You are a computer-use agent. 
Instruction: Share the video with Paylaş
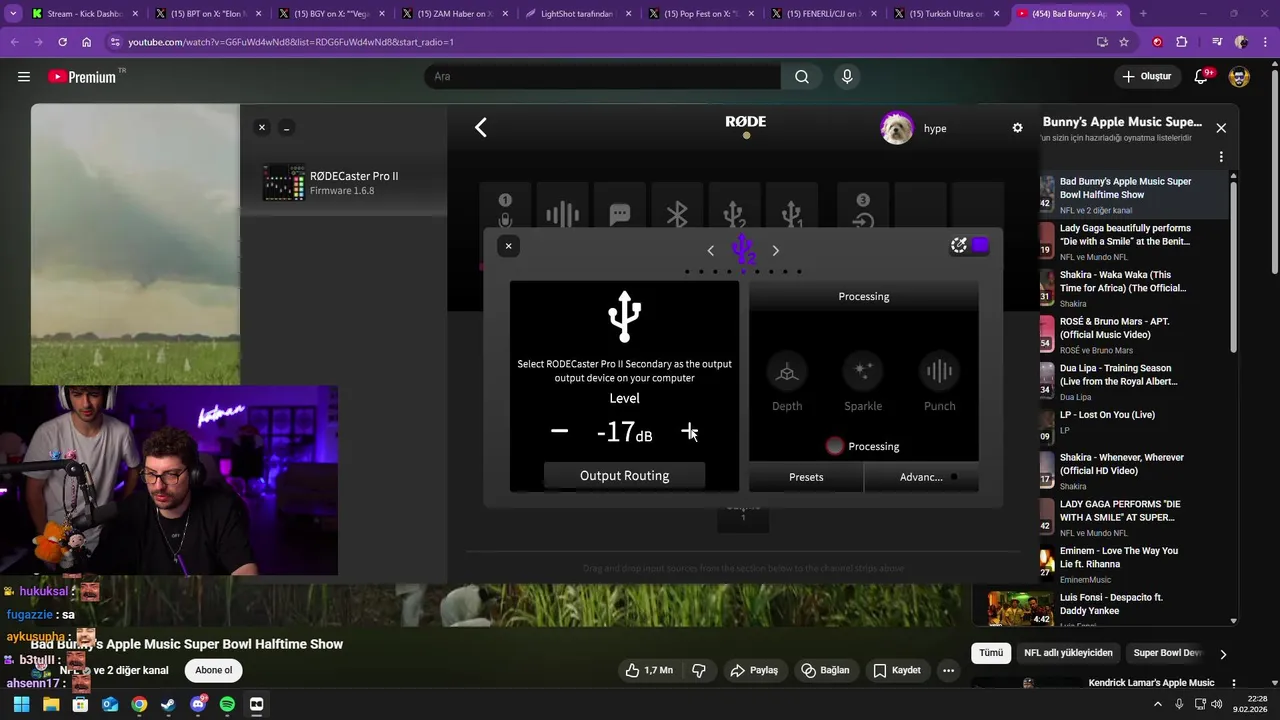click(754, 670)
